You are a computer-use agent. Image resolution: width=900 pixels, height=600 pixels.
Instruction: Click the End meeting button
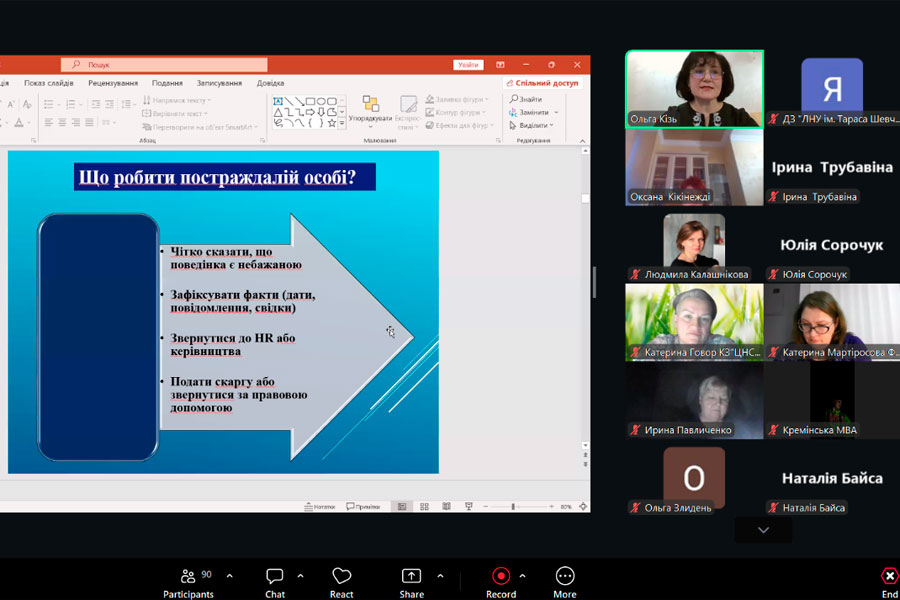[889, 581]
